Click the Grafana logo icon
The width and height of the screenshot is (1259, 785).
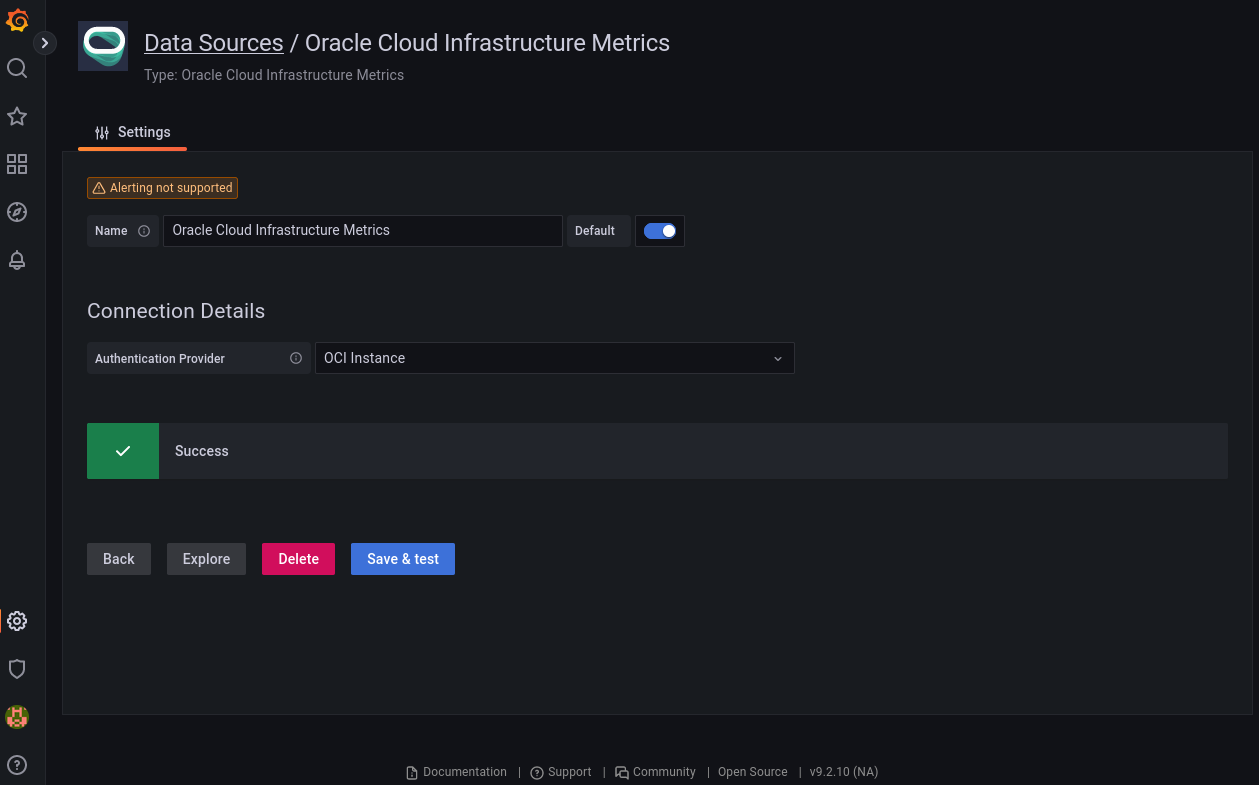[17, 20]
